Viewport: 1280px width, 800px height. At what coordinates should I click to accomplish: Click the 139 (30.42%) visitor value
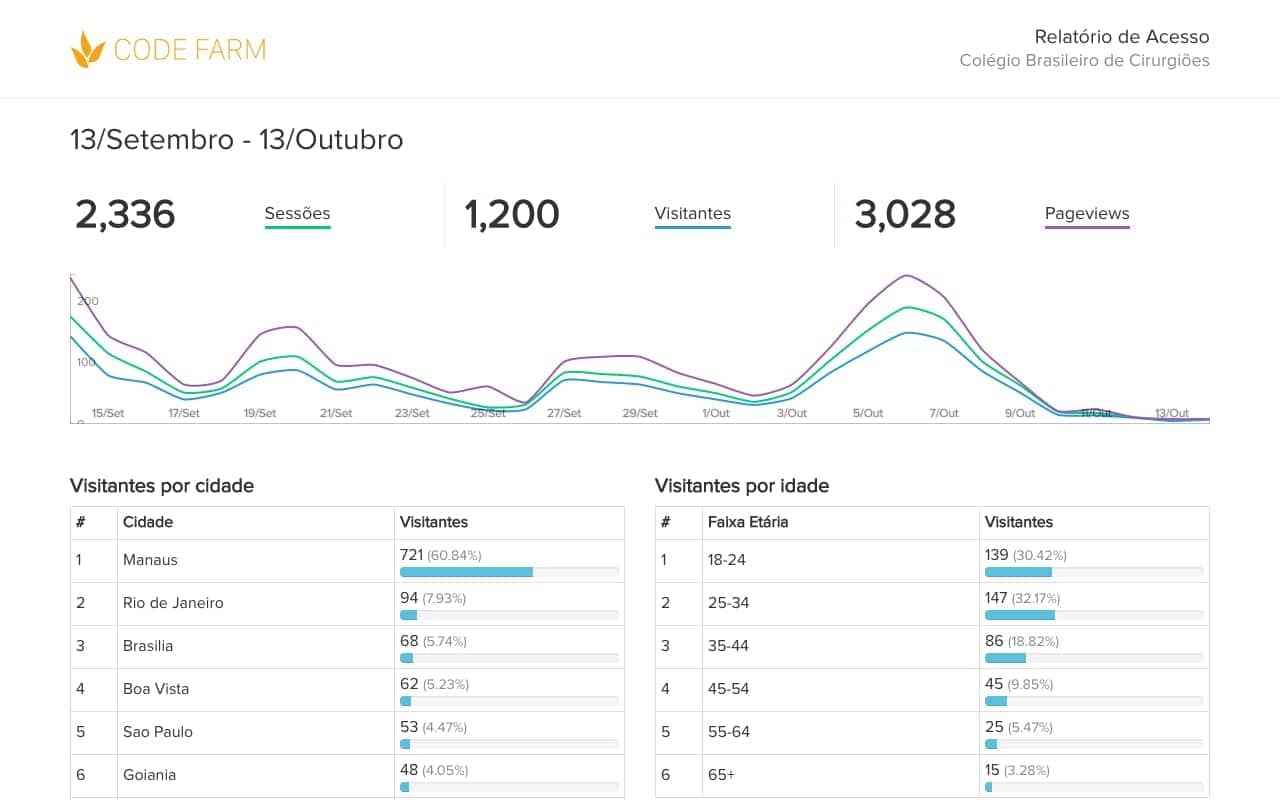[x=1026, y=554]
